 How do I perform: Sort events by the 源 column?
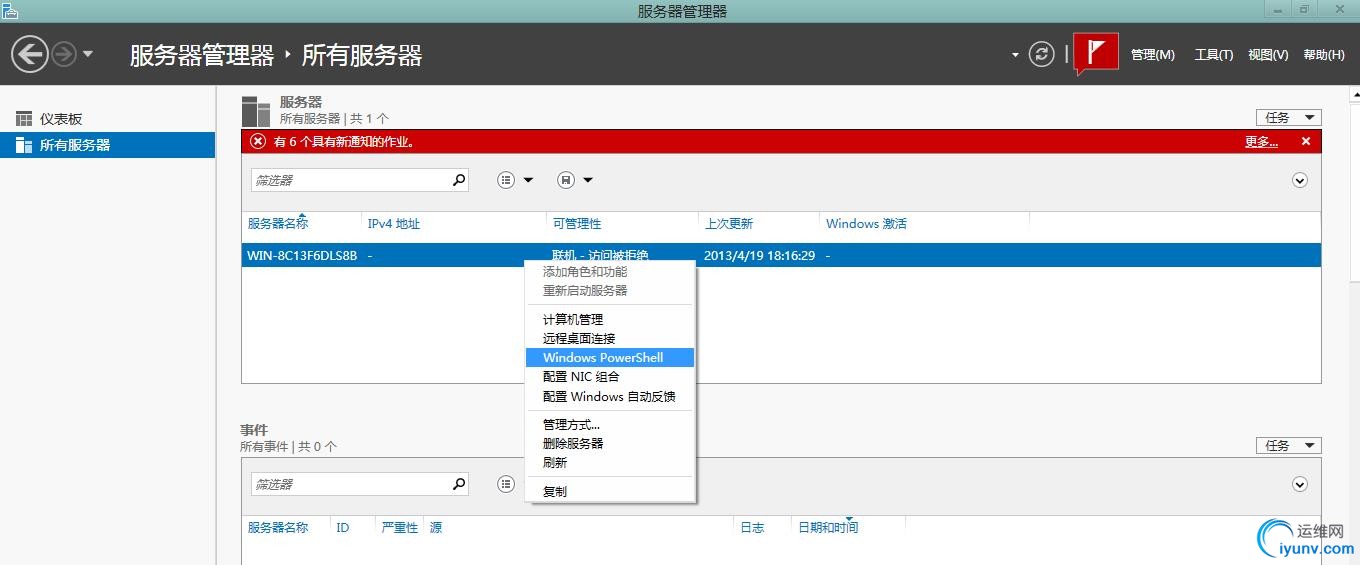(x=436, y=528)
